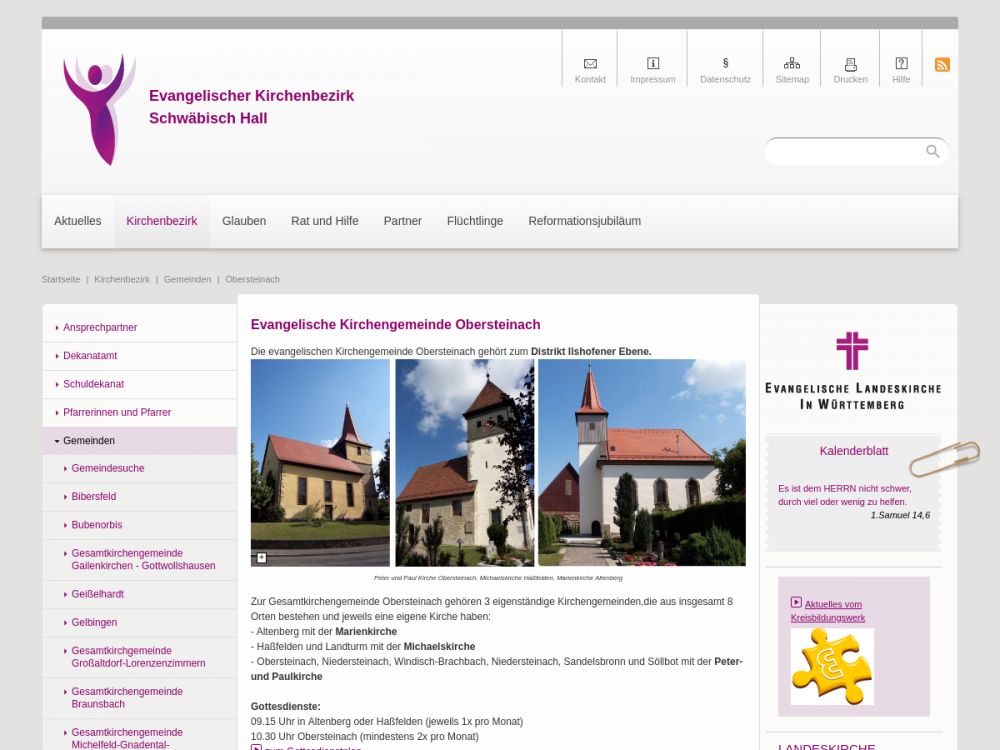
Task: Expand Ansprechpartner in the sidebar
Action: click(x=100, y=328)
